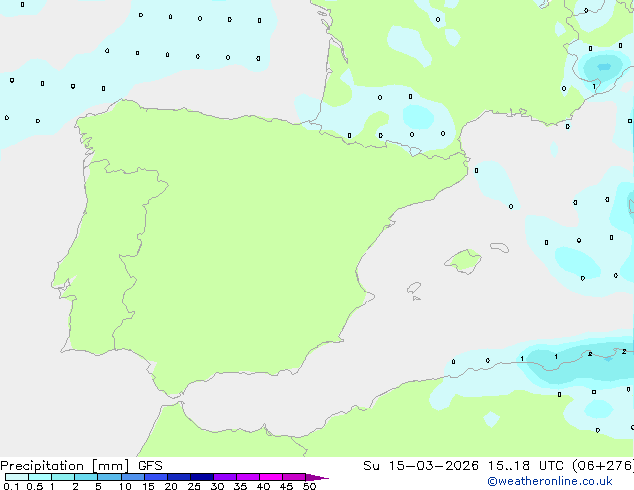Pick the 15–20 mm legend swatch
This screenshot has width=634, height=490.
click(155, 477)
